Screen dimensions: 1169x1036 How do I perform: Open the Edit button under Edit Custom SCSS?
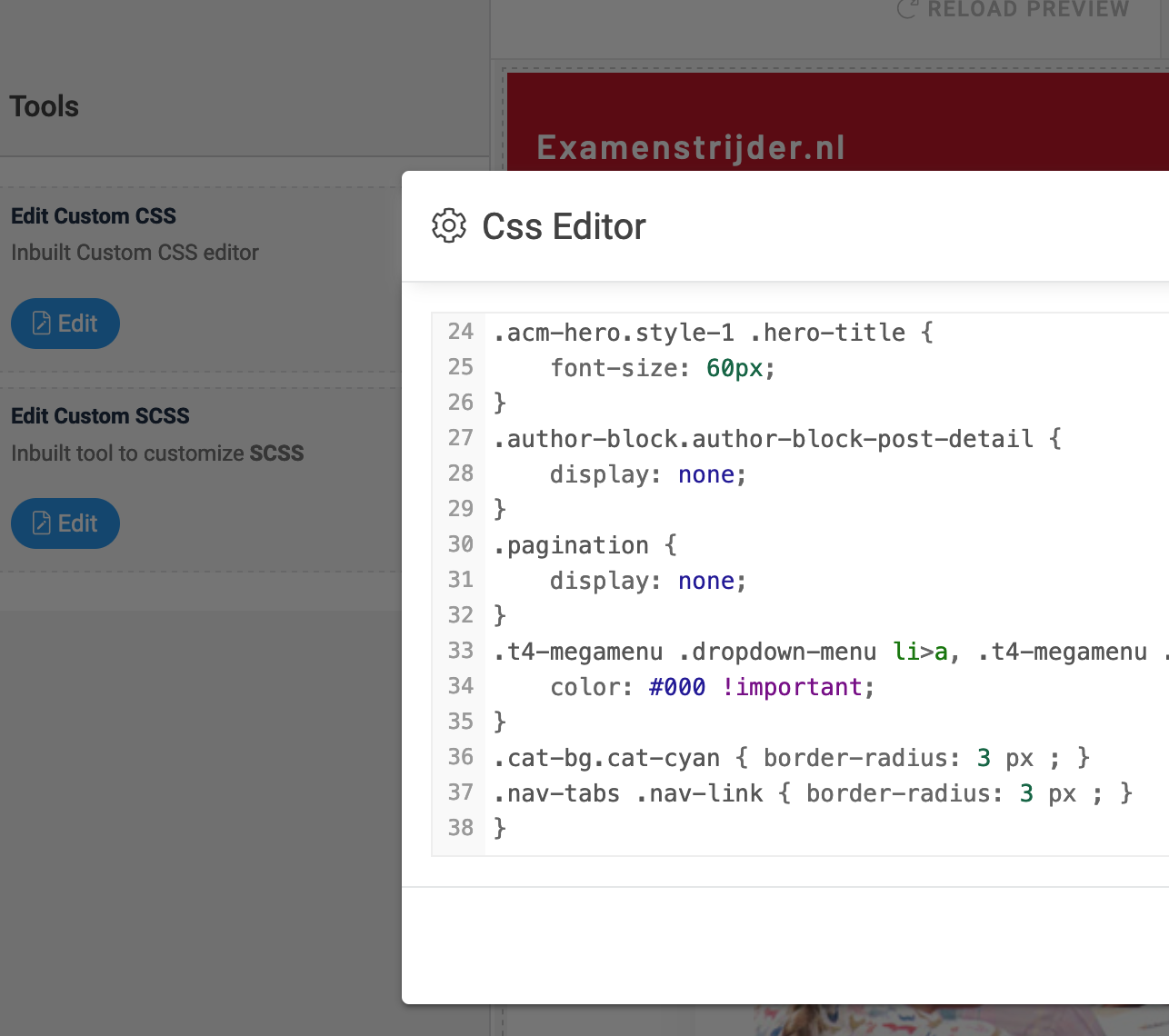tap(65, 523)
